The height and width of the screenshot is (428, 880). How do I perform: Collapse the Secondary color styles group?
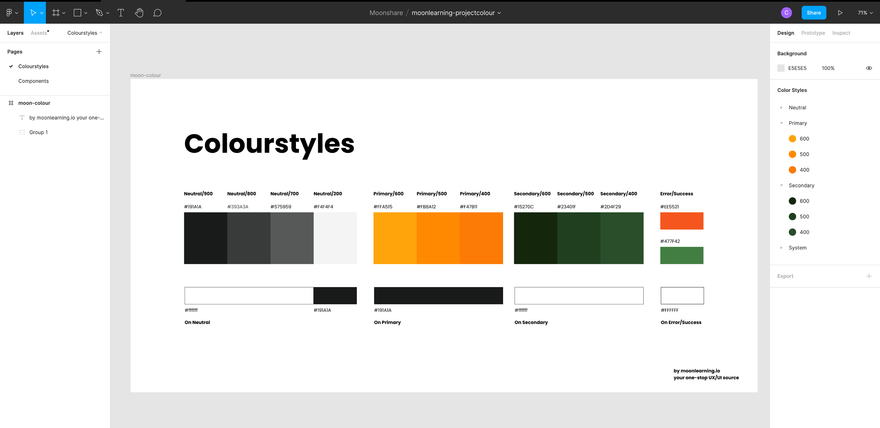tap(781, 185)
